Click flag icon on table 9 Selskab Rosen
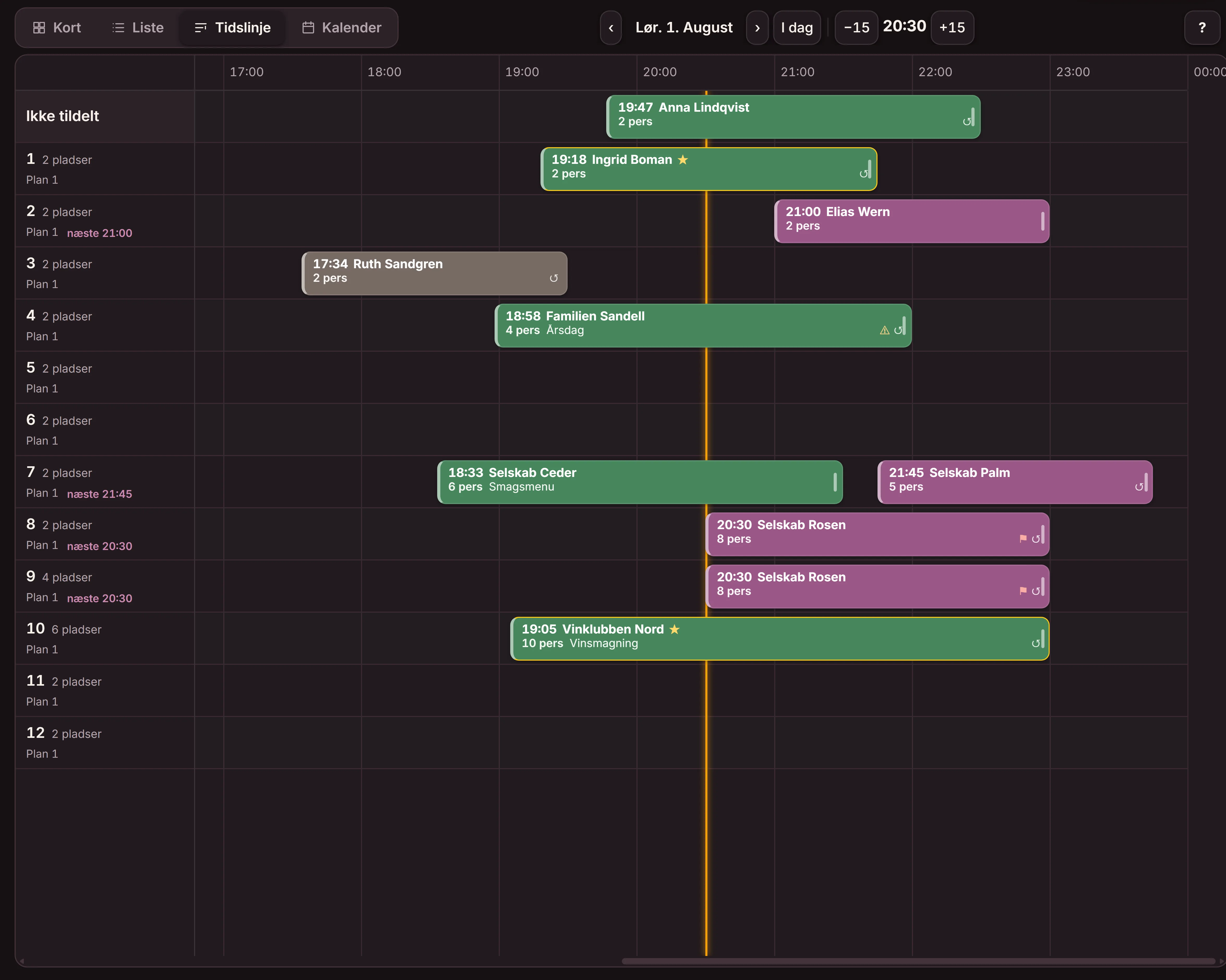The height and width of the screenshot is (980, 1226). (1023, 591)
